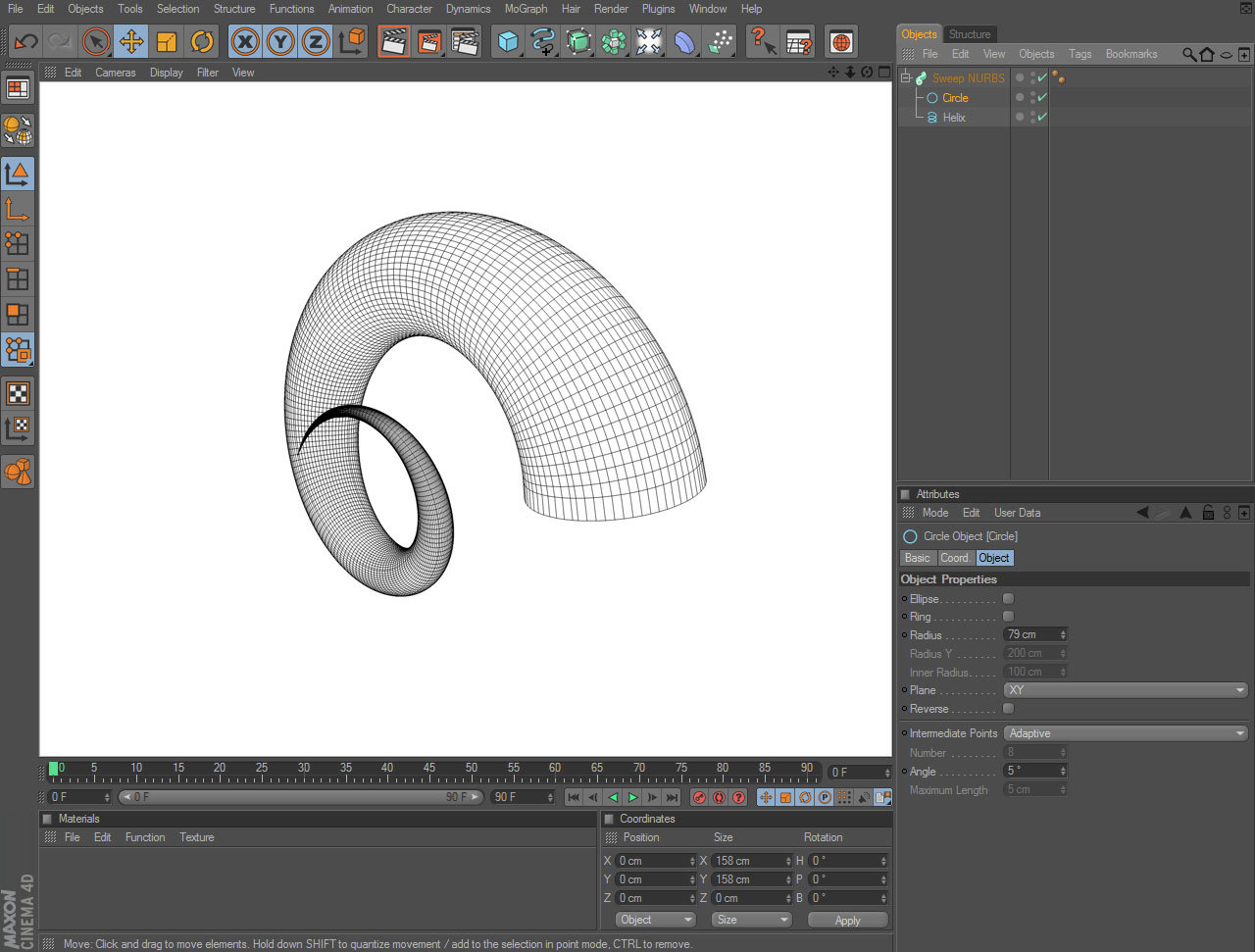Enable the Ring checkbox

(1008, 617)
